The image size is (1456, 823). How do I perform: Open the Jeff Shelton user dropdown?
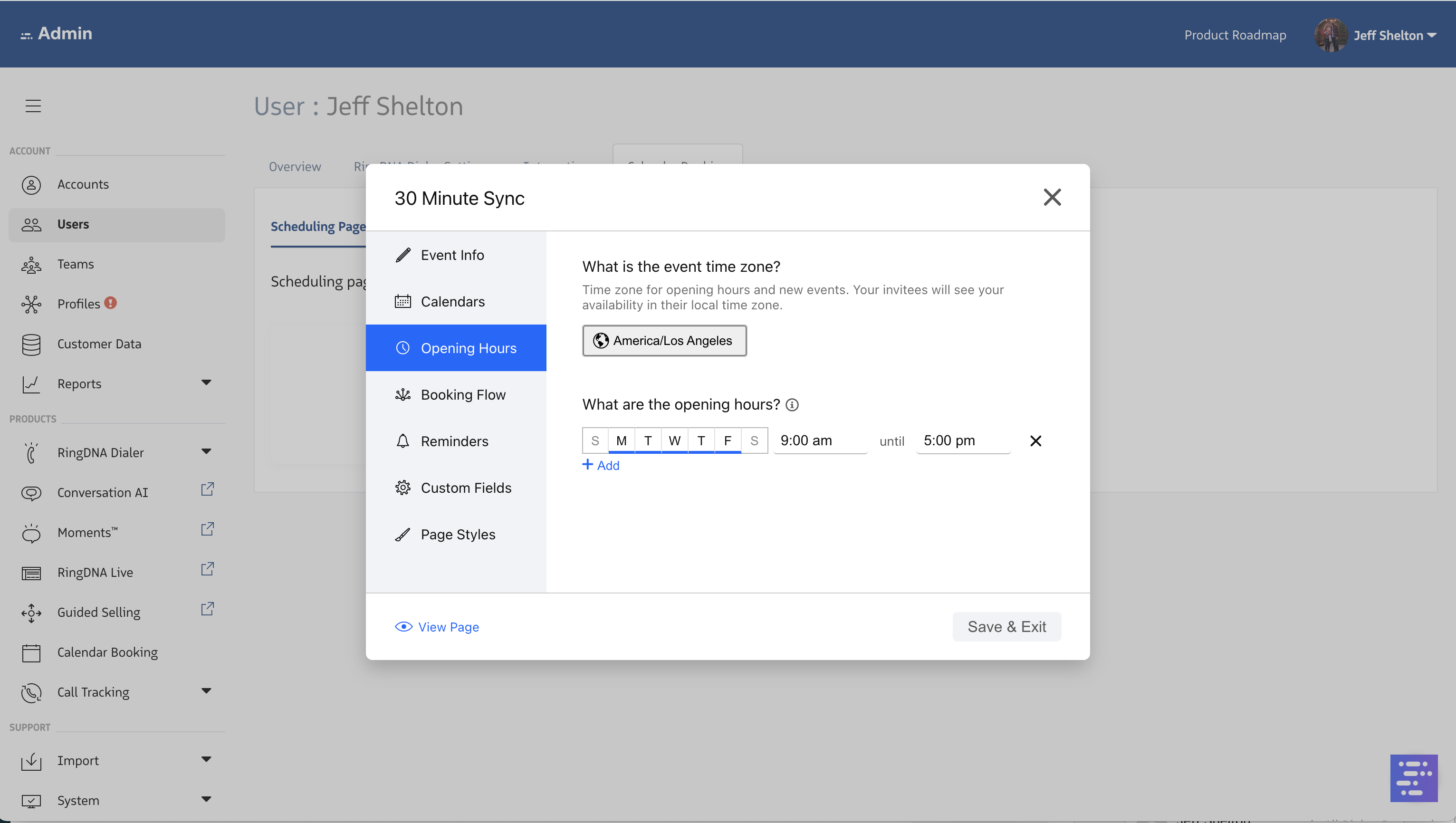(x=1394, y=35)
